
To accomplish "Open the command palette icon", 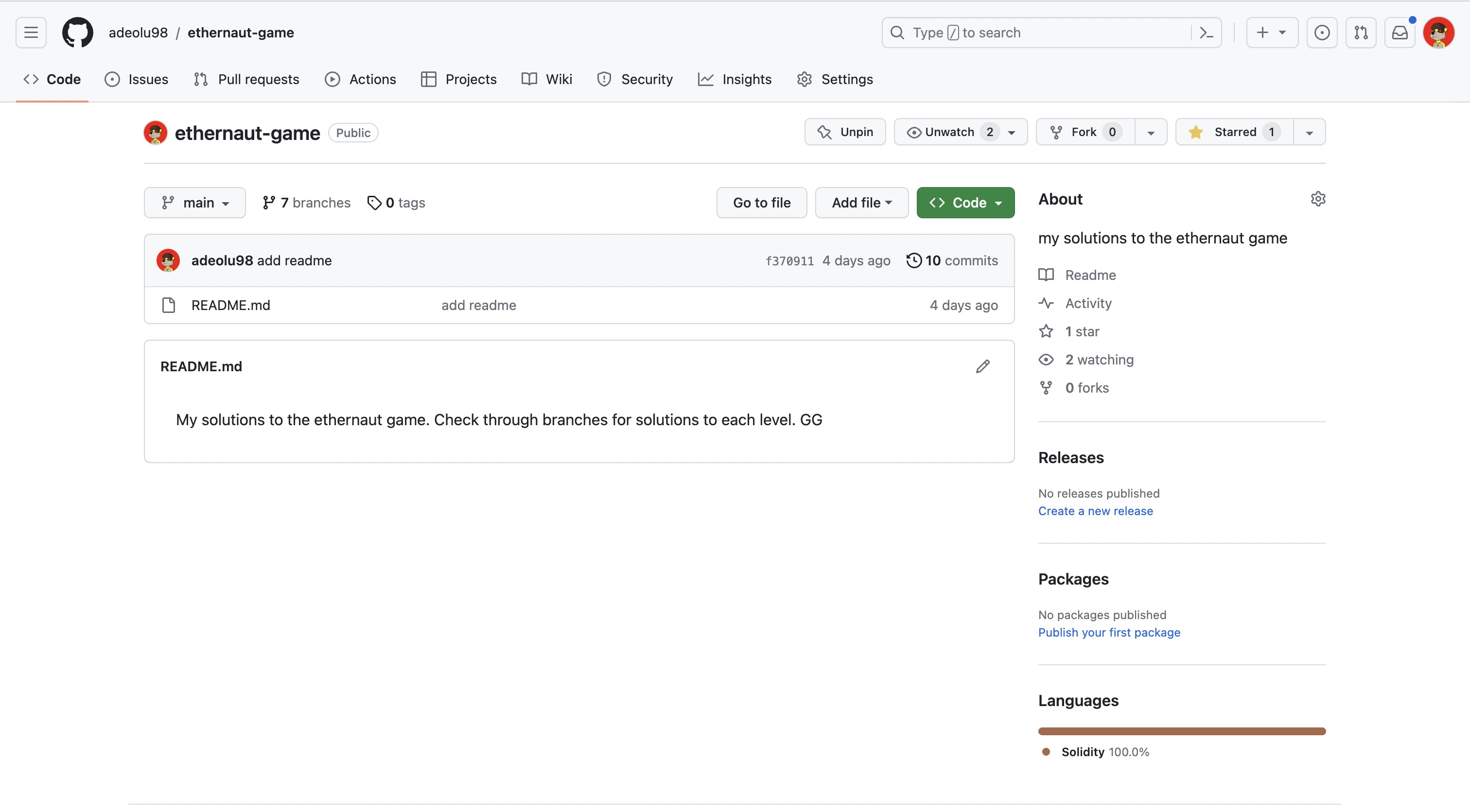I will 1206,33.
